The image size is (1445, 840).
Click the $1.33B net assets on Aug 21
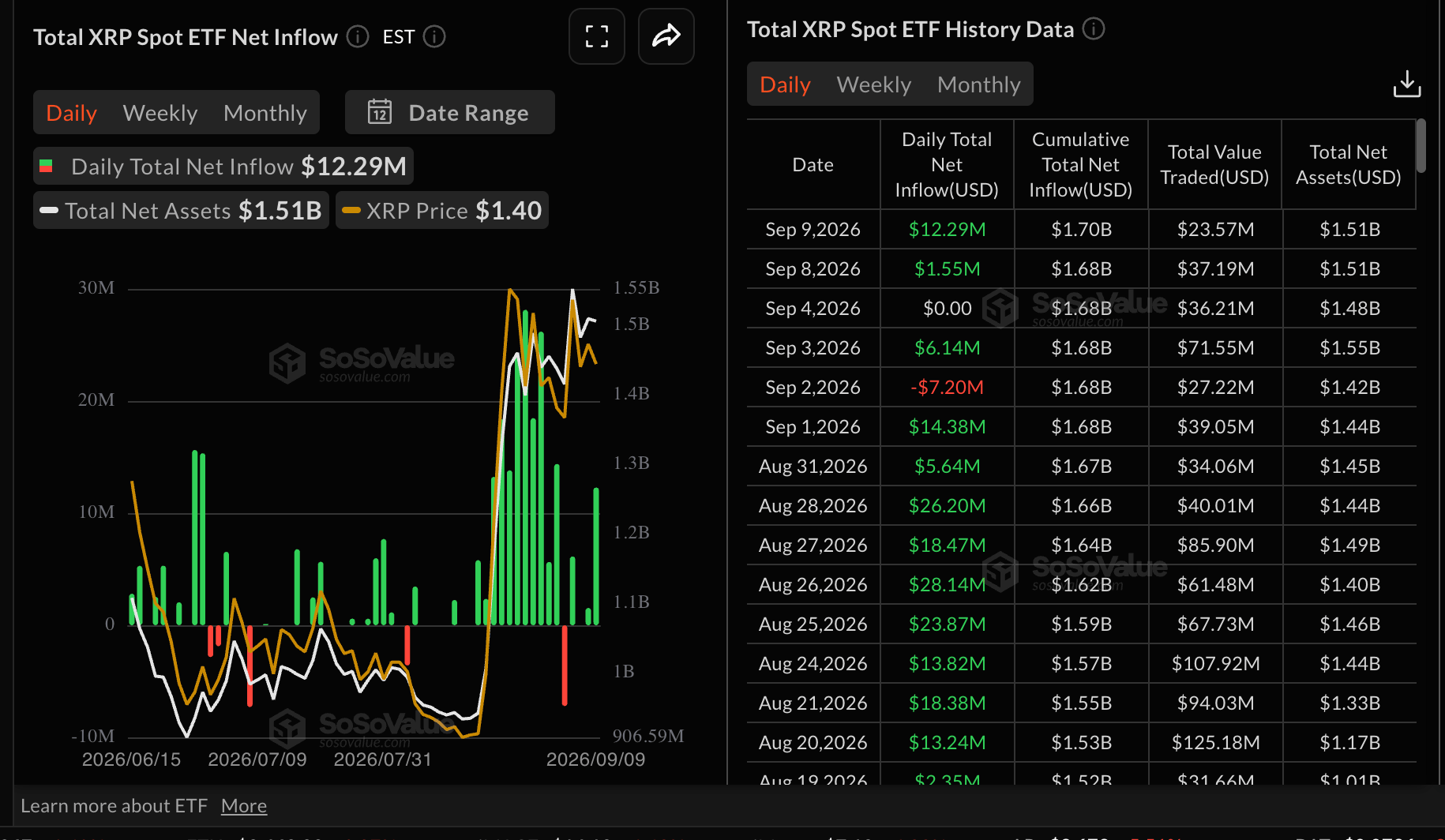[1349, 703]
